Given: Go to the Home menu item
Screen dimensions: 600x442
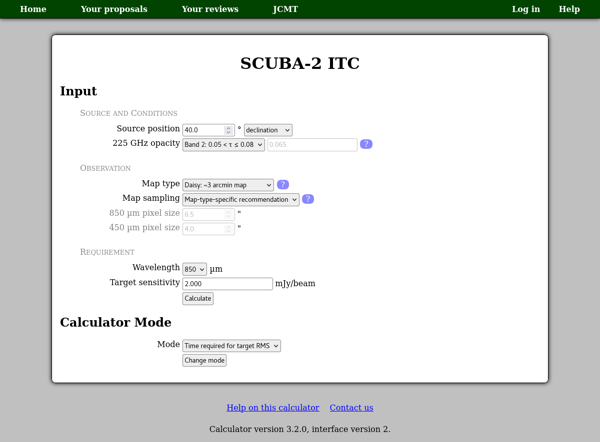Looking at the screenshot, I should pos(33,9).
